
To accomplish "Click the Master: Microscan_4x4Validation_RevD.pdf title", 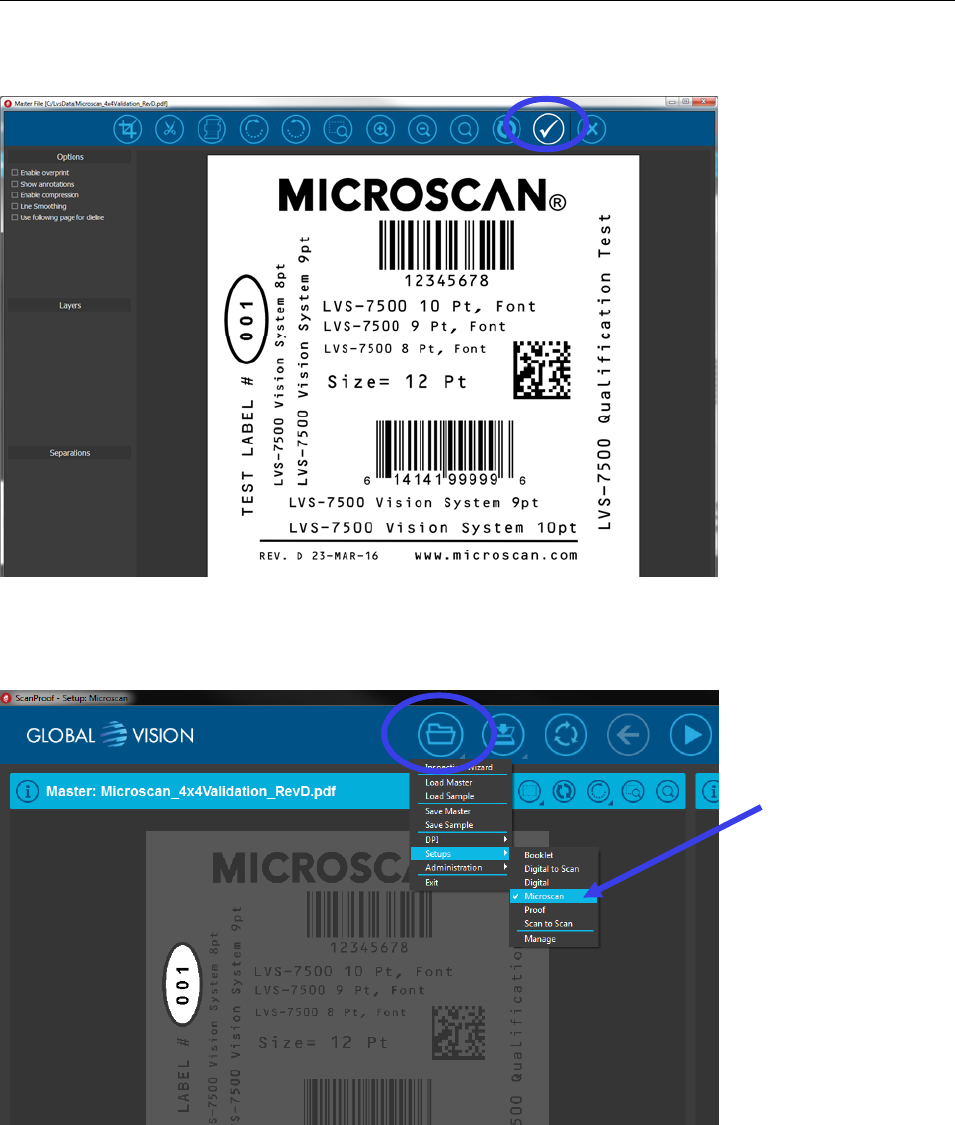I will 191,791.
